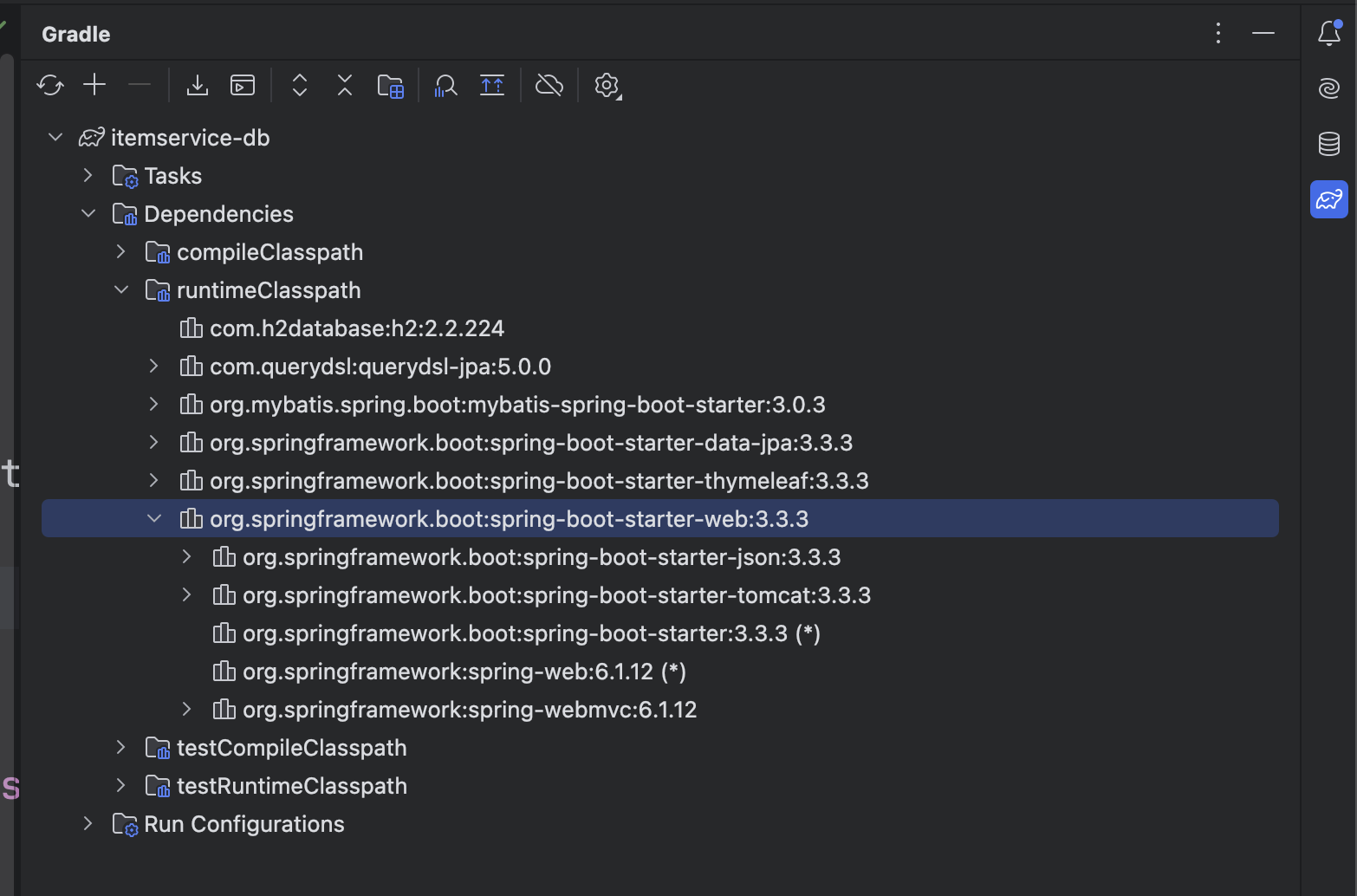The height and width of the screenshot is (896, 1357).
Task: Open Gradle build tool settings gear
Action: click(x=607, y=85)
